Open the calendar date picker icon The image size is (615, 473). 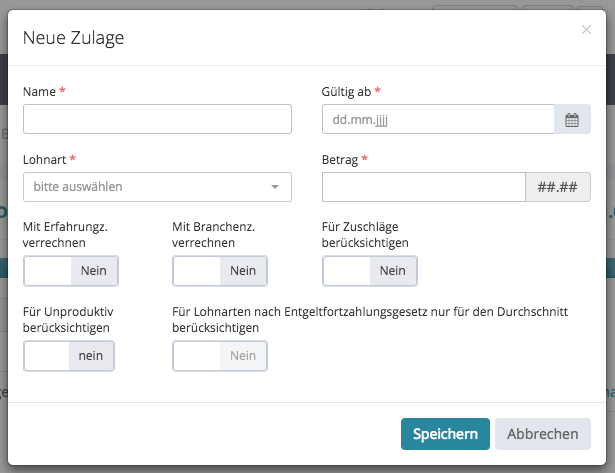tap(572, 120)
